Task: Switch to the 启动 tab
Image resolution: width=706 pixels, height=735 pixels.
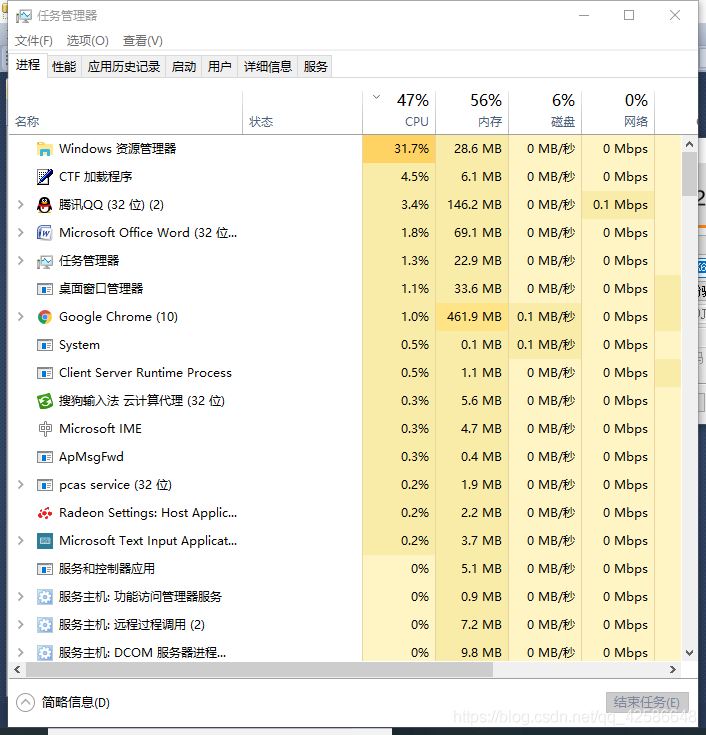Action: coord(184,66)
